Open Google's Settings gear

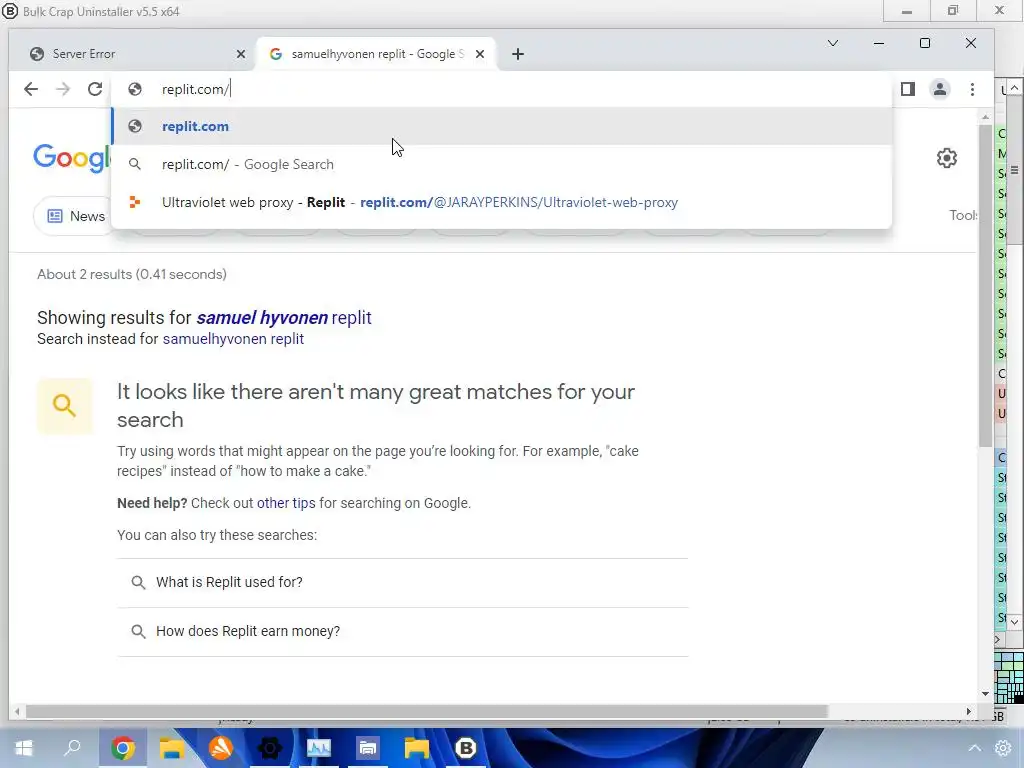tap(947, 158)
